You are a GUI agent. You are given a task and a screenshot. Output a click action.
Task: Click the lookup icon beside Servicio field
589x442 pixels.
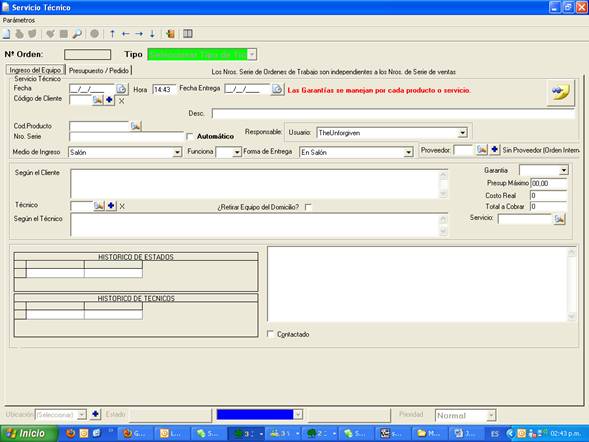tap(559, 219)
